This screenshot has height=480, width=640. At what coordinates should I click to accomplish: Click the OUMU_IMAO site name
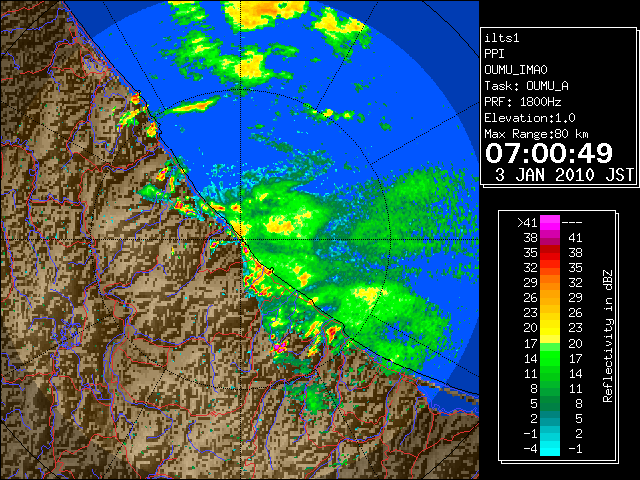[516, 70]
